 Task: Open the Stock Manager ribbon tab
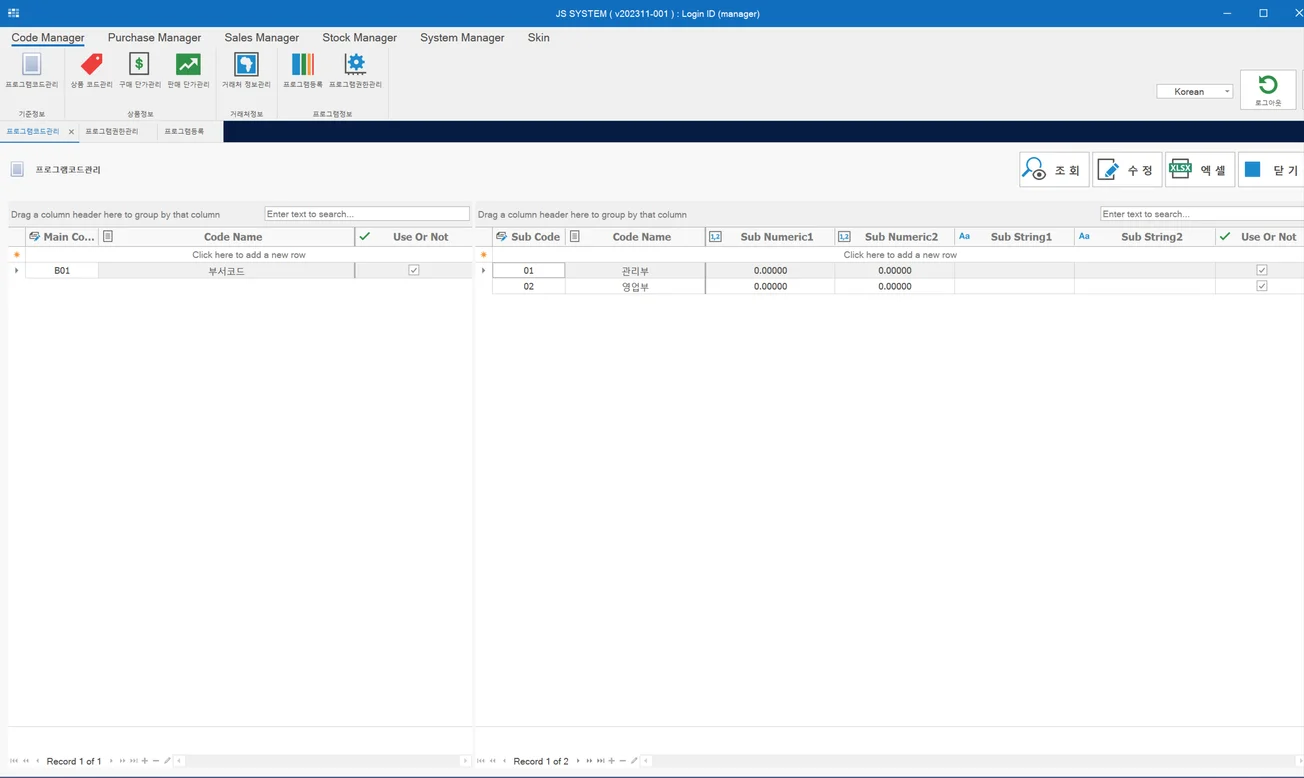coord(359,37)
